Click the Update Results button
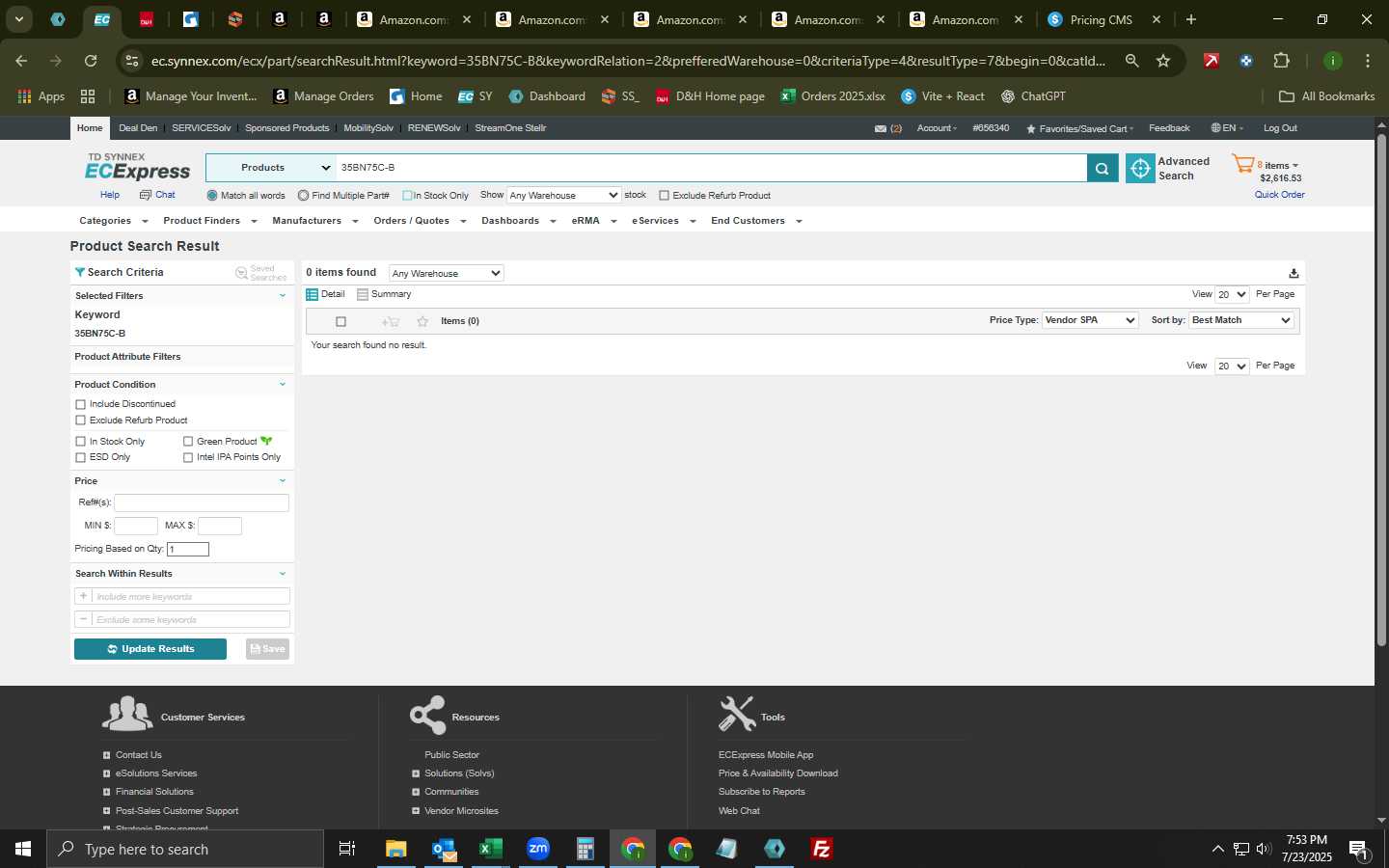Viewport: 1389px width, 868px height. coord(150,649)
